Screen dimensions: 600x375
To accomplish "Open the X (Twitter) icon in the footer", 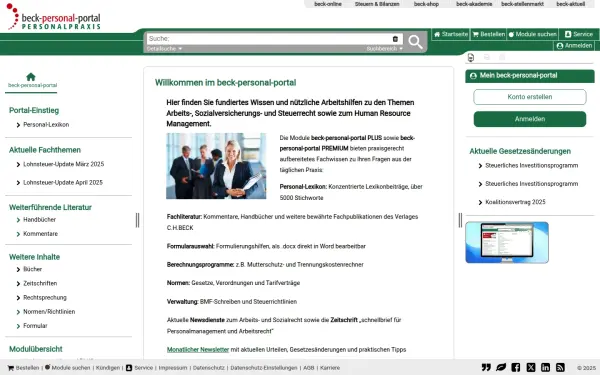I will pyautogui.click(x=531, y=367).
